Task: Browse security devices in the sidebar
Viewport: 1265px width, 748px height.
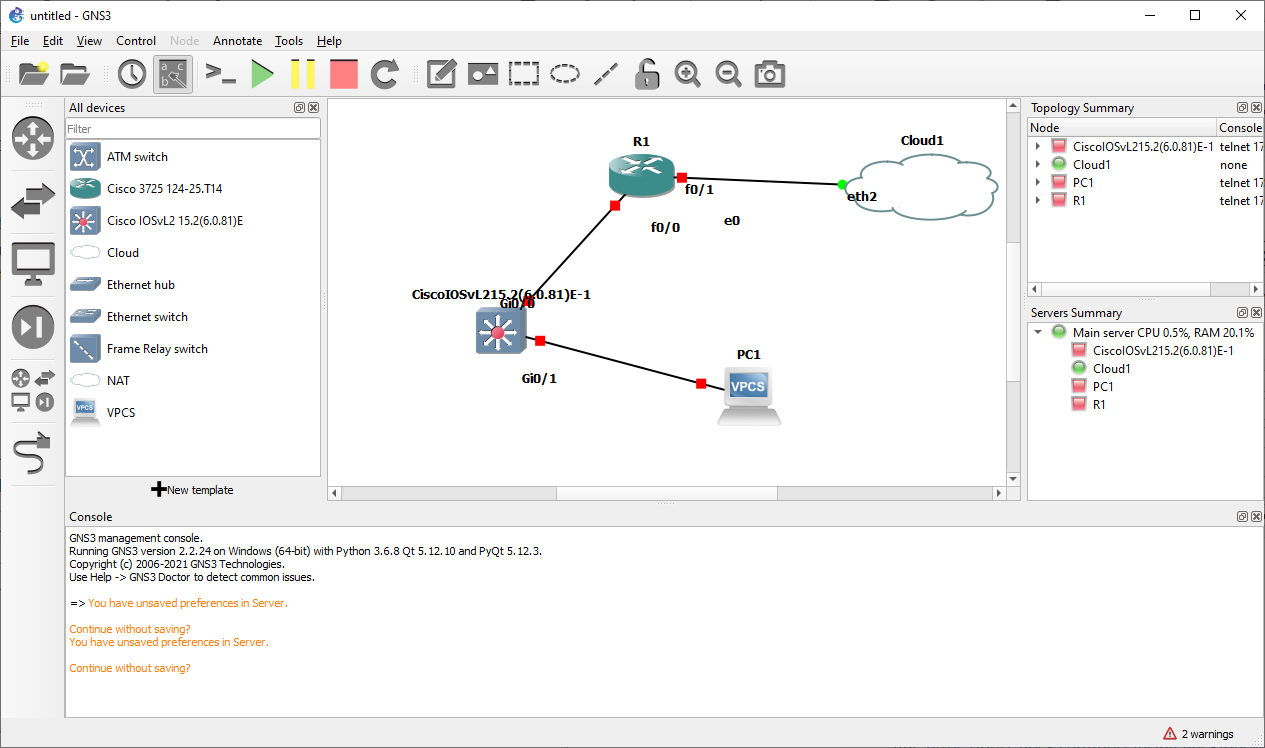Action: (33, 327)
